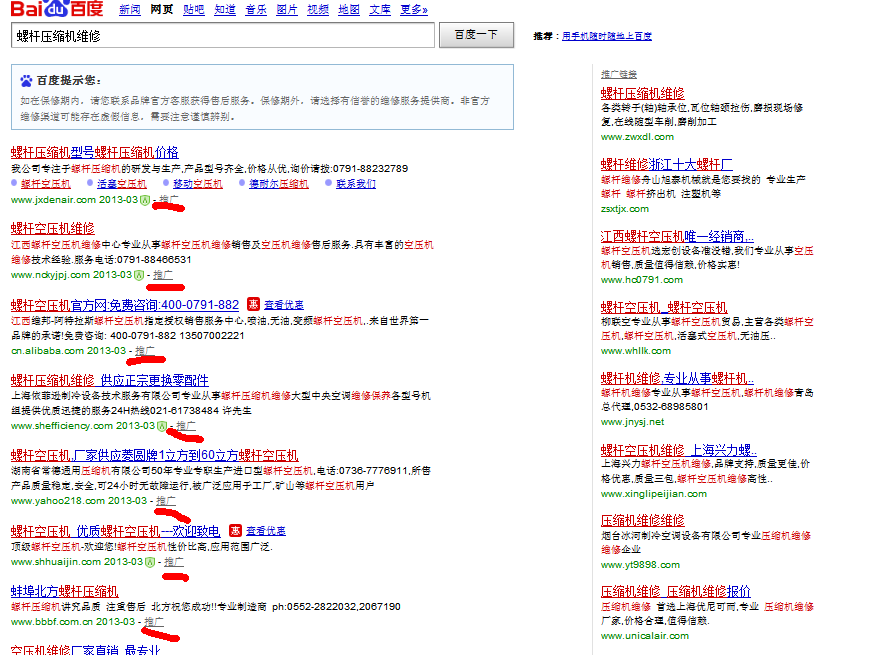Open the 图片 tab

[x=287, y=10]
